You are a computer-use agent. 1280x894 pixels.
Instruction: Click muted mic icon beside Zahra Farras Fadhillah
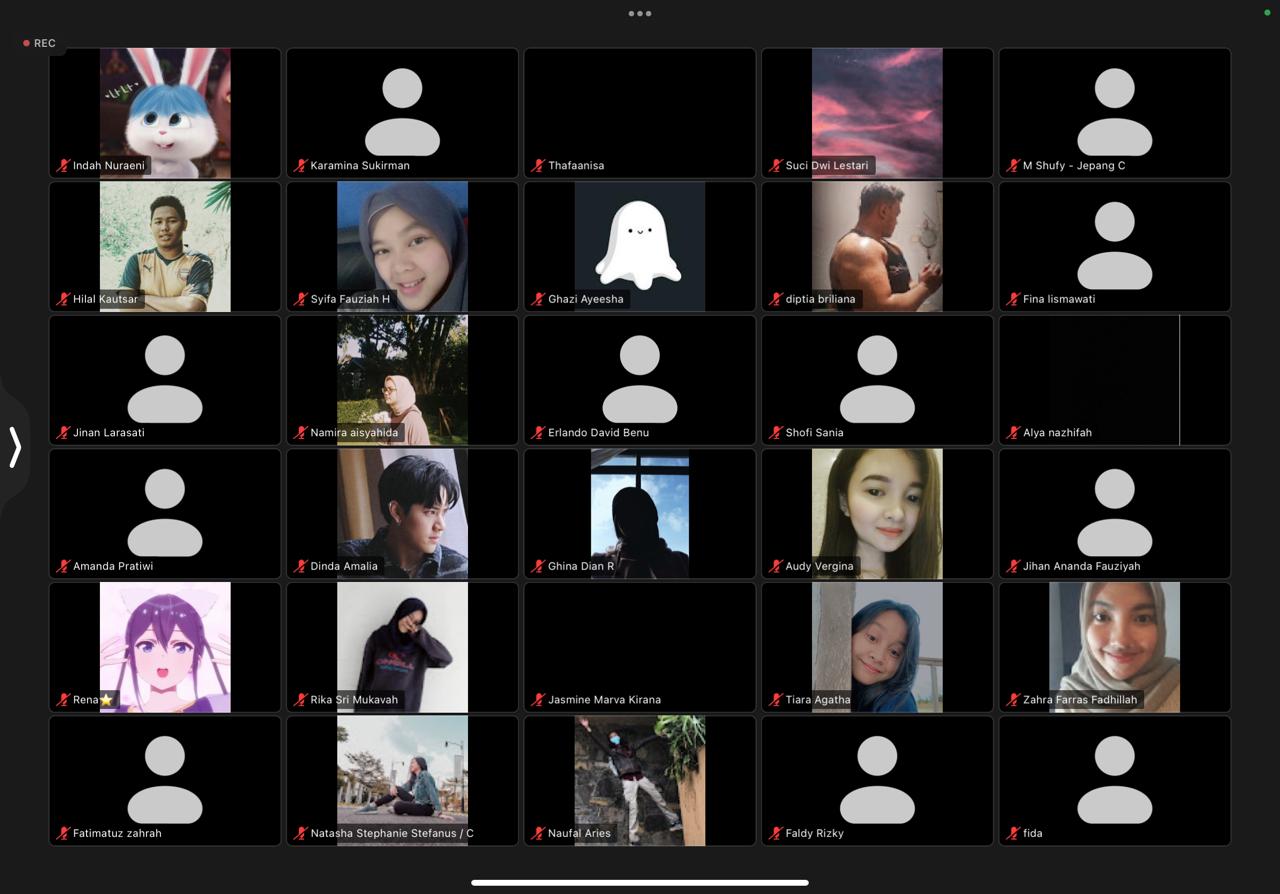coord(1014,700)
